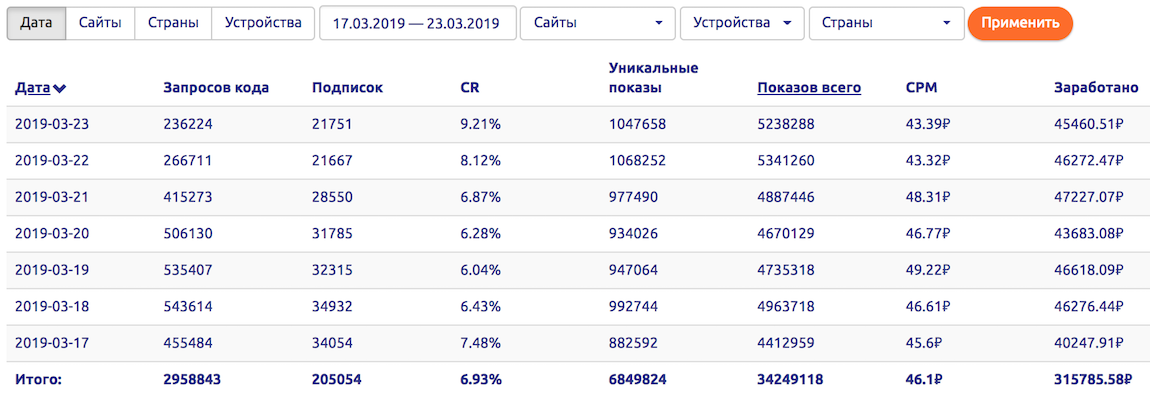
Task: Switch to the Сайты tab
Action: pyautogui.click(x=100, y=23)
